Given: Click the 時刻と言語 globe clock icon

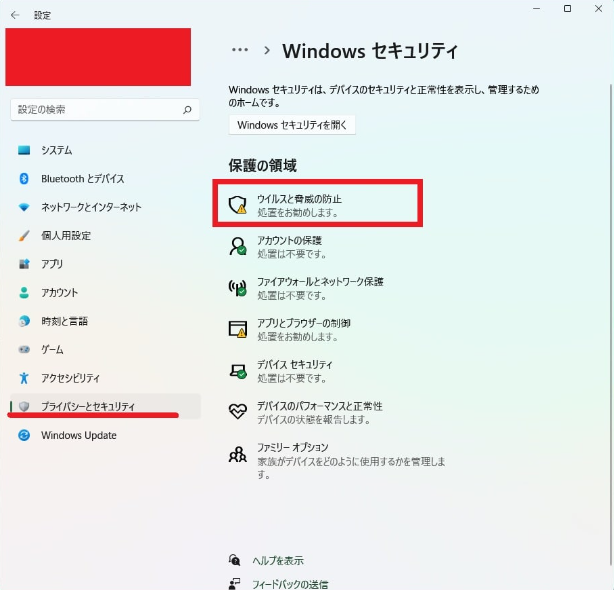Looking at the screenshot, I should tap(24, 321).
